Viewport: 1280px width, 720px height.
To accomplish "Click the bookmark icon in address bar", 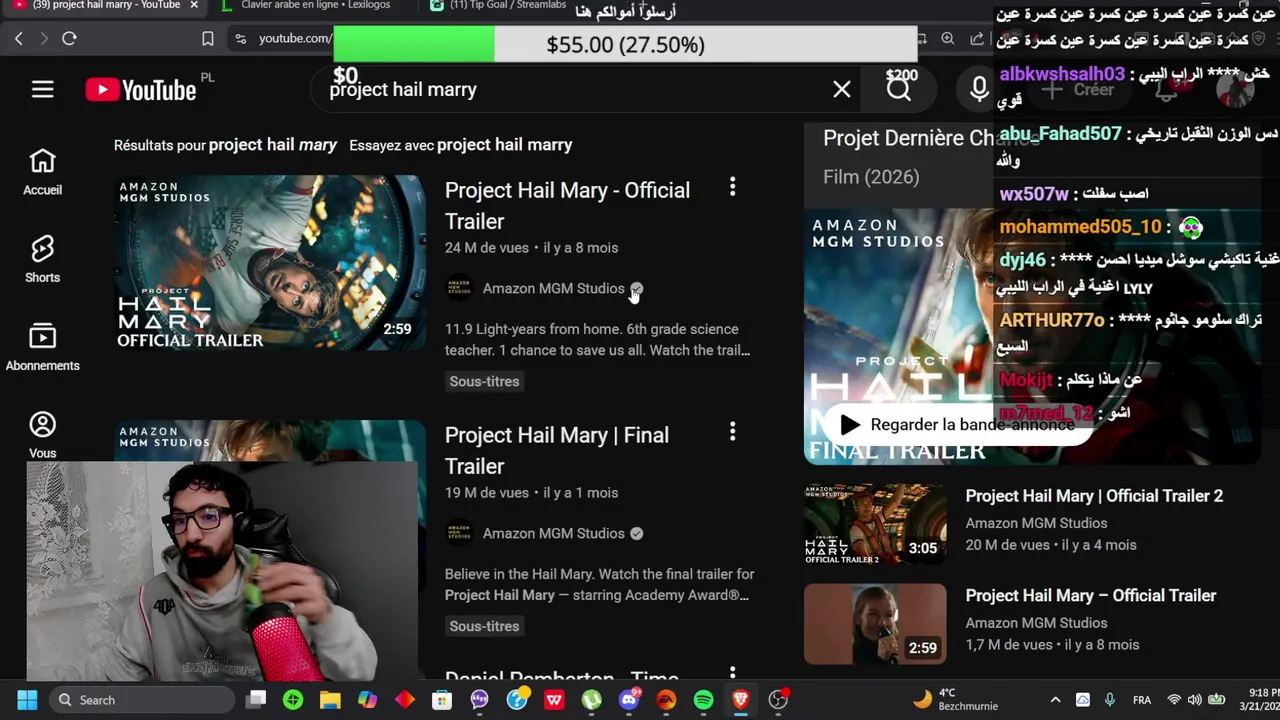I will click(208, 38).
